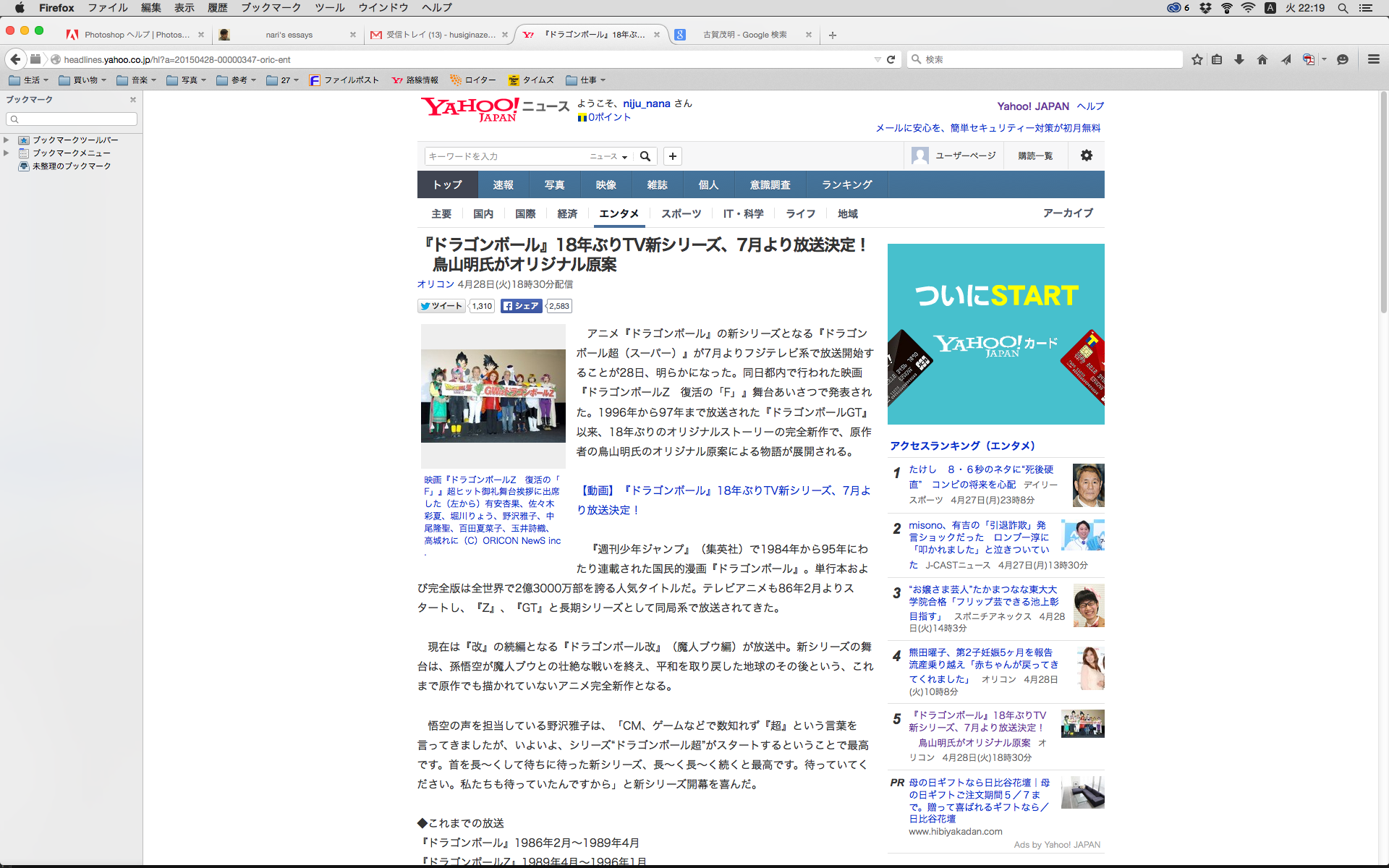Tweet the article with ツイート button
1389x868 pixels.
point(441,306)
